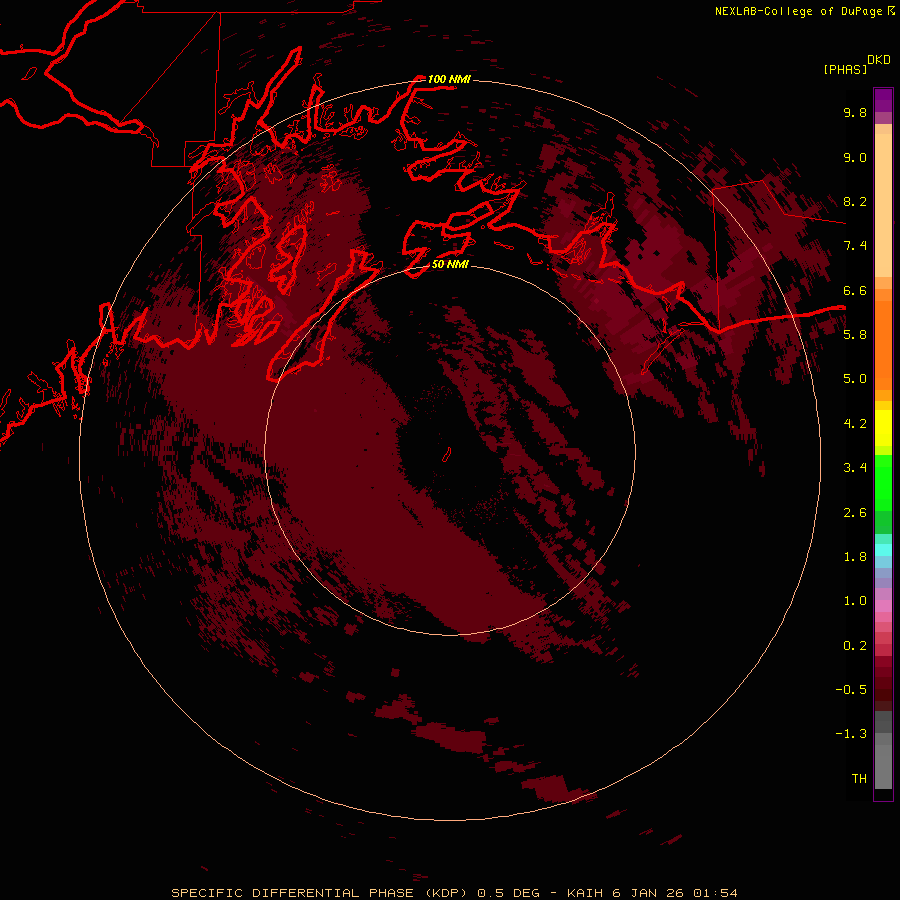Click the 2.6 legend value
The width and height of the screenshot is (900, 900).
point(855,513)
